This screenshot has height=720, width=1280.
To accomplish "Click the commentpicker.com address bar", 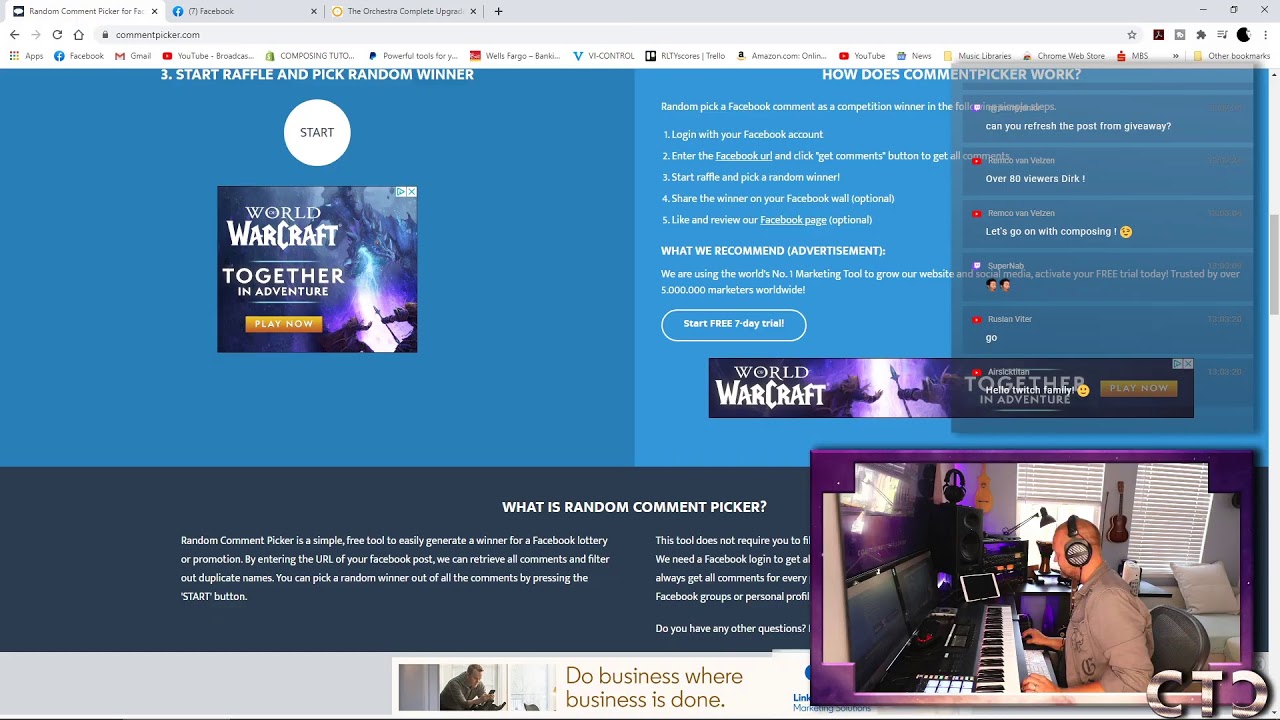I will click(x=610, y=34).
